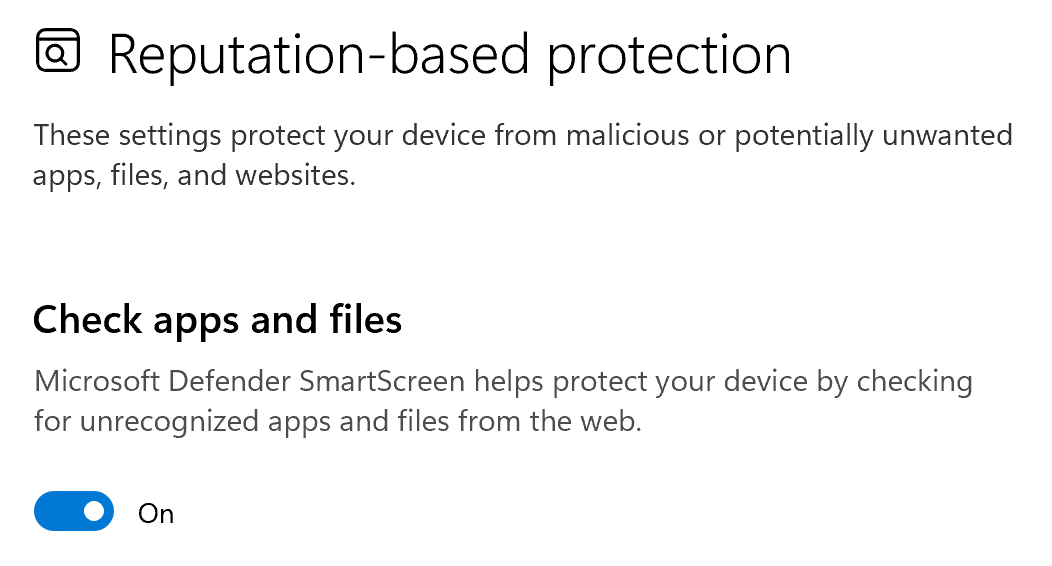The height and width of the screenshot is (566, 1052).
Task: Click the phrase "potentially unwanted" in the description
Action: pyautogui.click(x=869, y=135)
